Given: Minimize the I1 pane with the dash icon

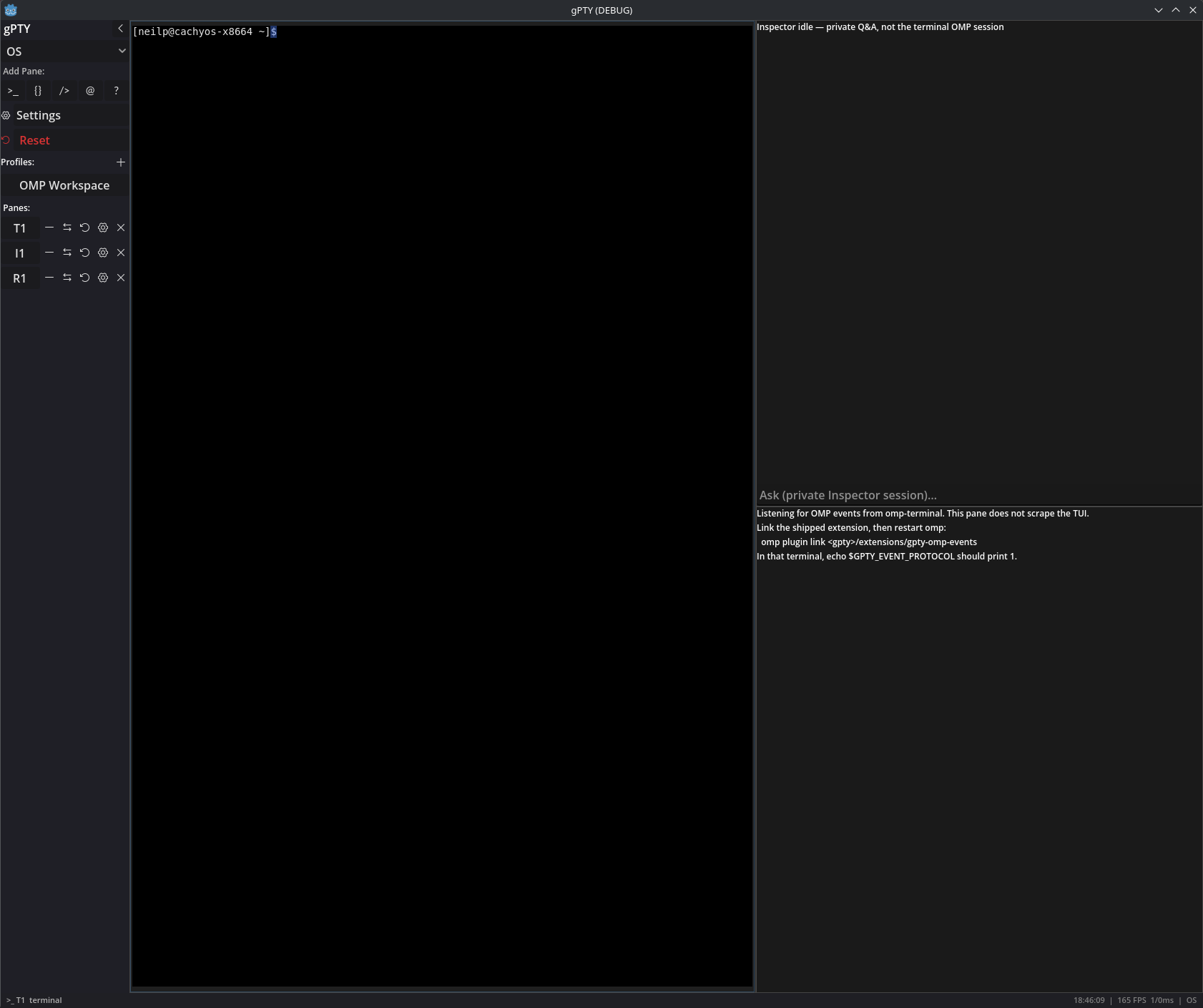Looking at the screenshot, I should 49,253.
